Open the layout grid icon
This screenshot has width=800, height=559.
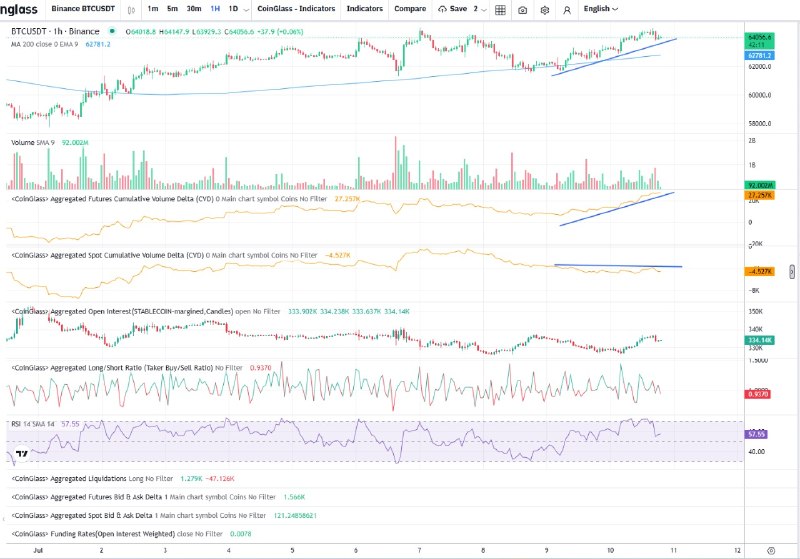(501, 10)
